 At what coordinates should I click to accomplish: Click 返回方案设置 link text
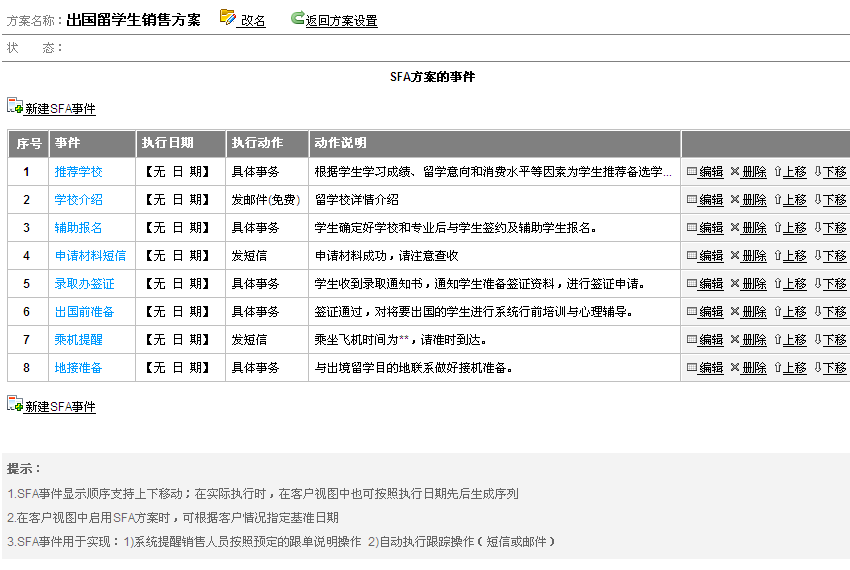pos(341,20)
